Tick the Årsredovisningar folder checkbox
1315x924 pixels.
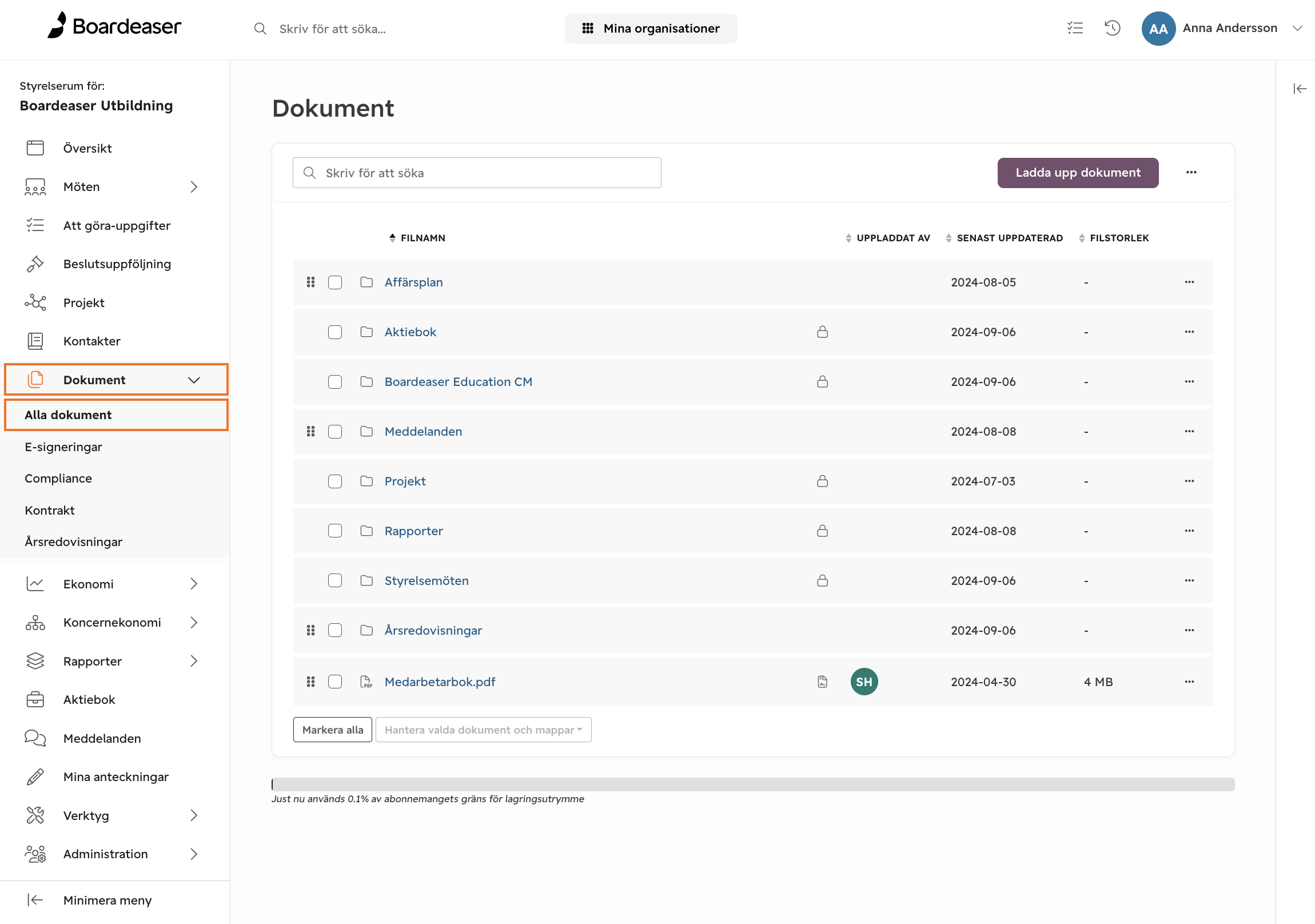pos(335,630)
